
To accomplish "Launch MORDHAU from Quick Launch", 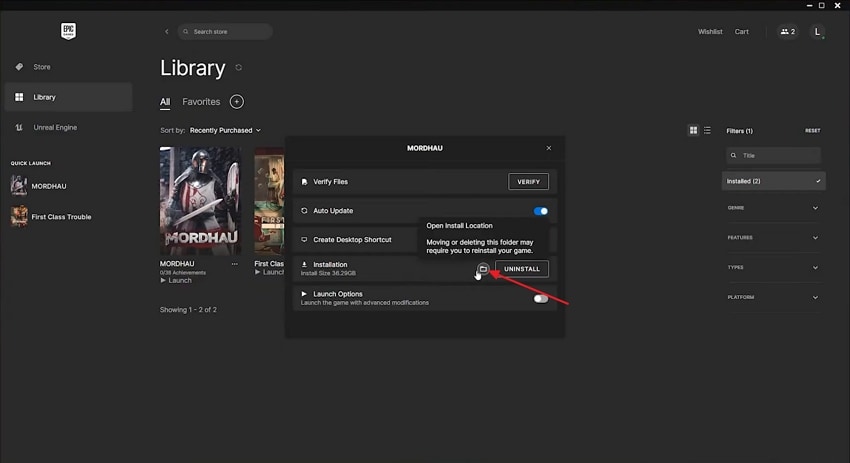I will (x=39, y=186).
